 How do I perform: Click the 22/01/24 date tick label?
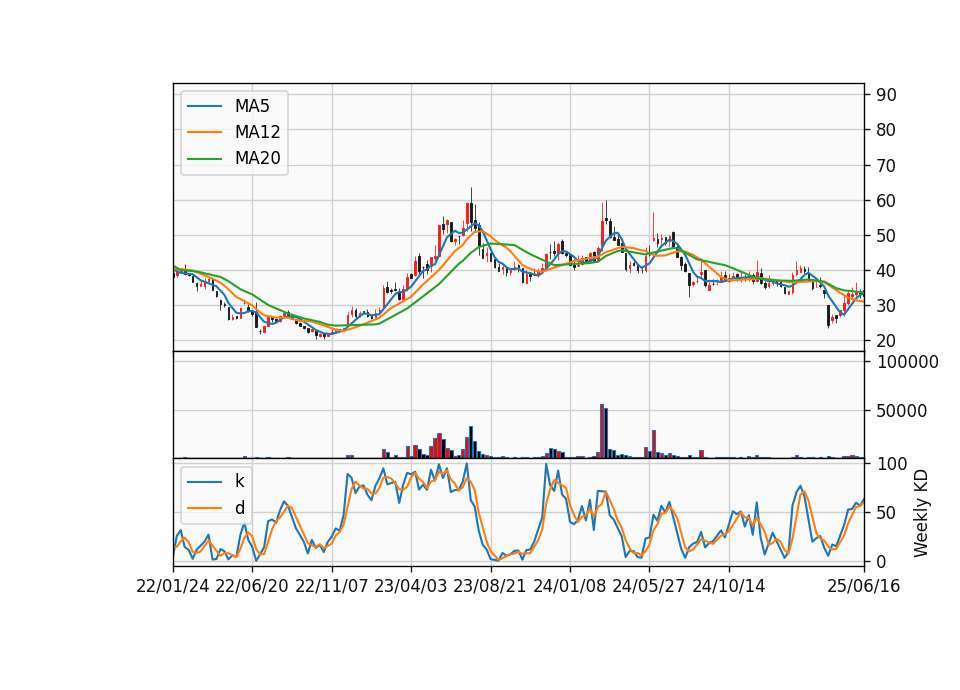tap(173, 586)
